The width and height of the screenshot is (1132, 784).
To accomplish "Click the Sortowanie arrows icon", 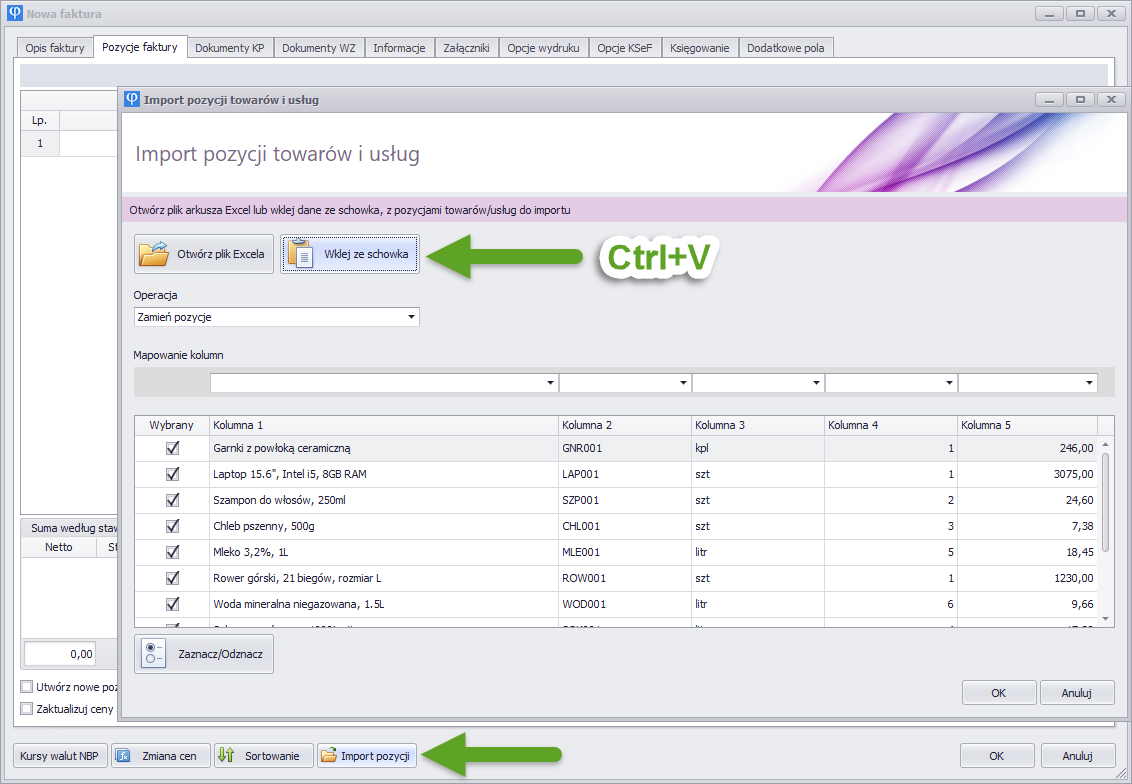I will pos(226,756).
